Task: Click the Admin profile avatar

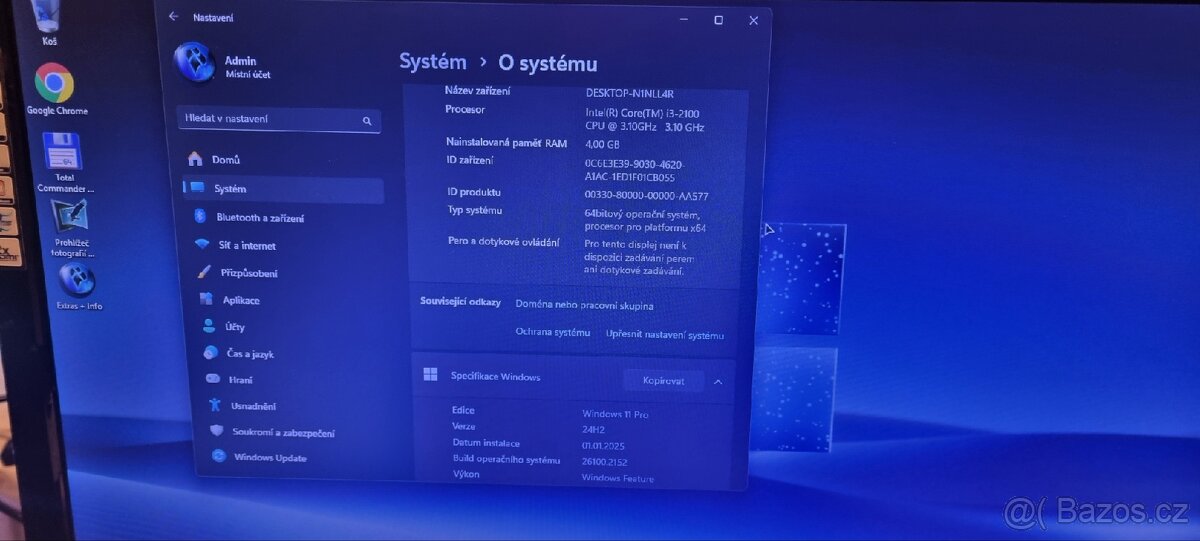Action: (195, 63)
